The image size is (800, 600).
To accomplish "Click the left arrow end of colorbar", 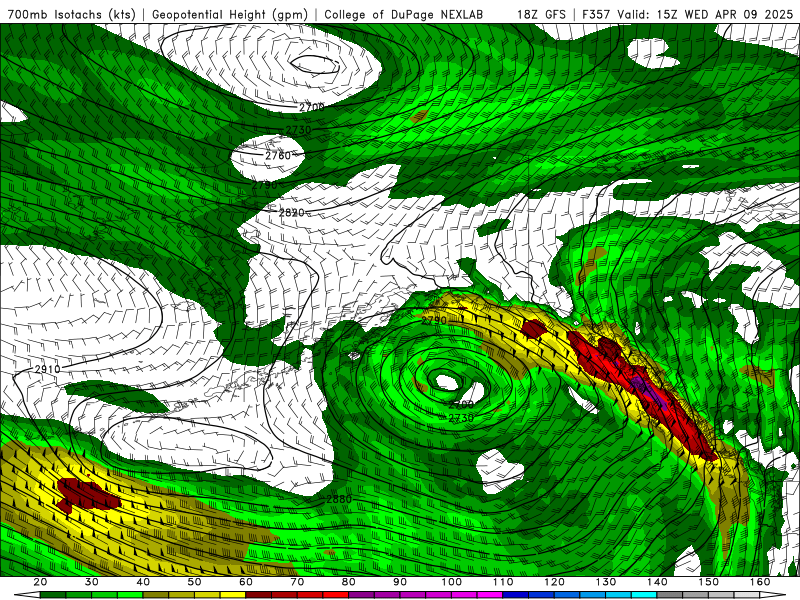I will [27, 595].
